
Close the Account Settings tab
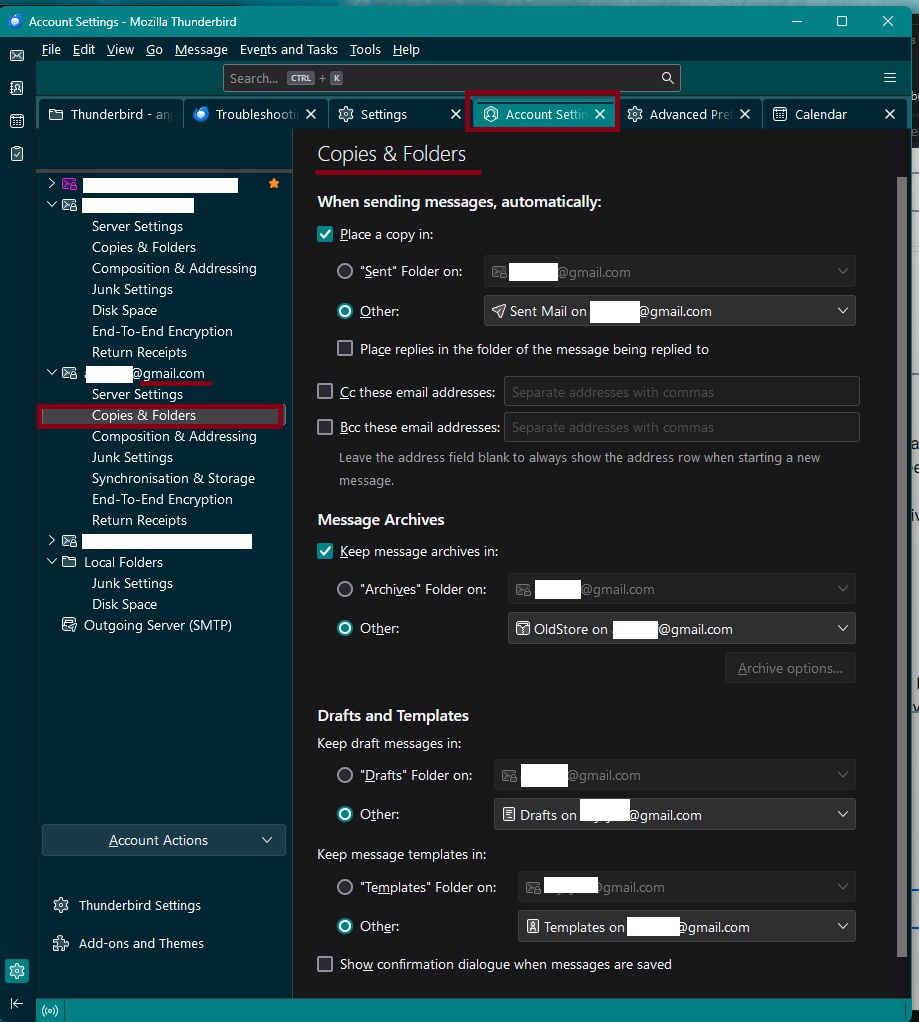(600, 114)
